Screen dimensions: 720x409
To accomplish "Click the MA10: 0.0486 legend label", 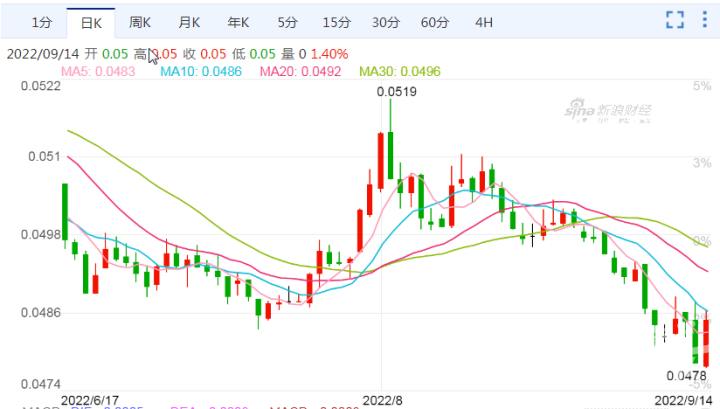I will point(201,72).
